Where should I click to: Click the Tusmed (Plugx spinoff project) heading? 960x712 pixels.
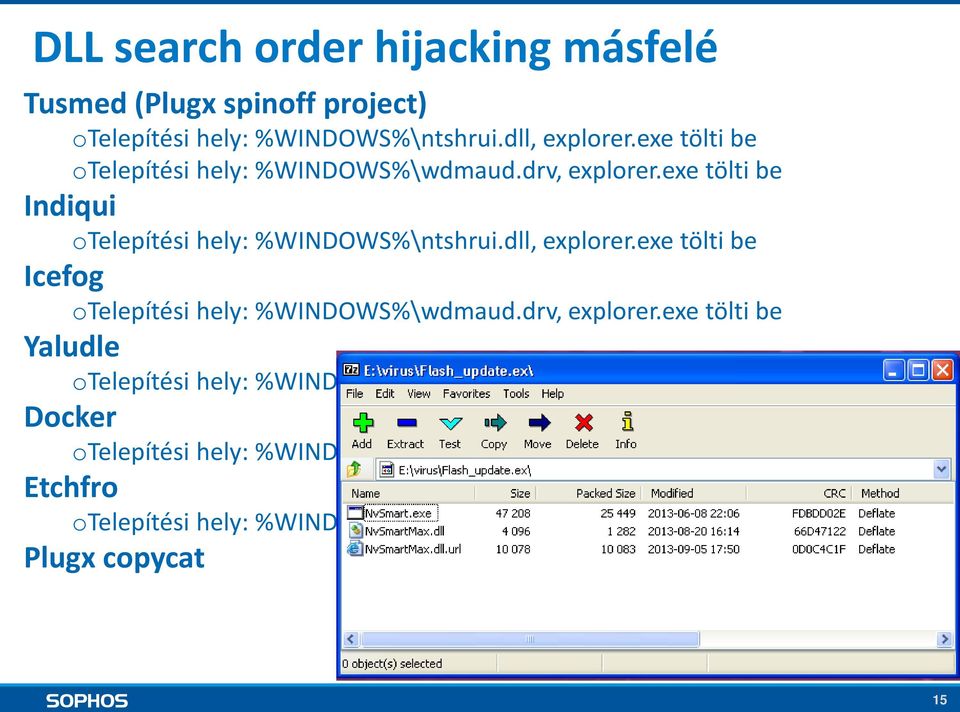point(225,103)
